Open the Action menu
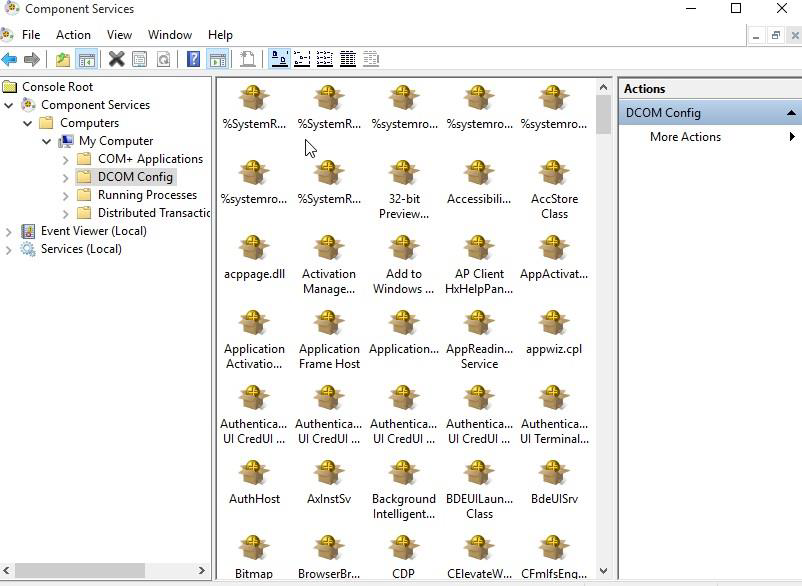 point(73,35)
